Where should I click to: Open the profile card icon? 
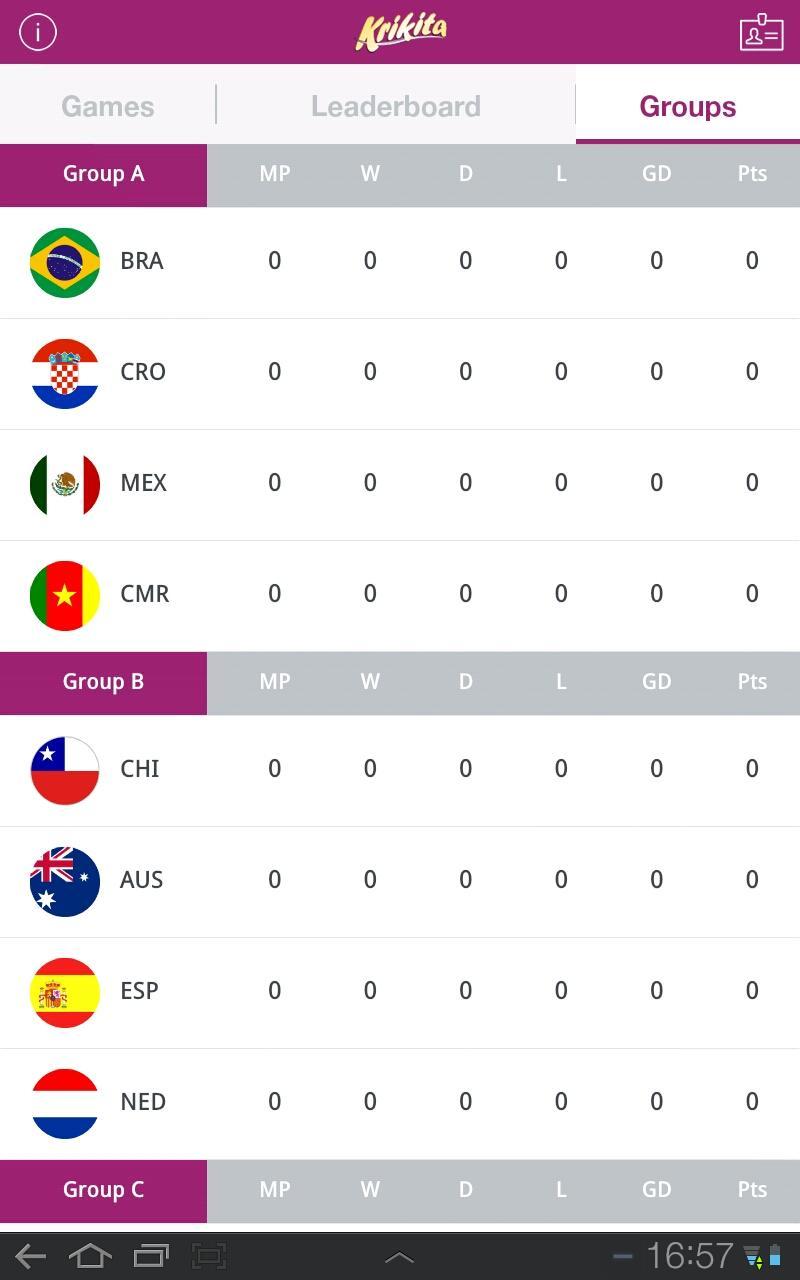point(761,32)
